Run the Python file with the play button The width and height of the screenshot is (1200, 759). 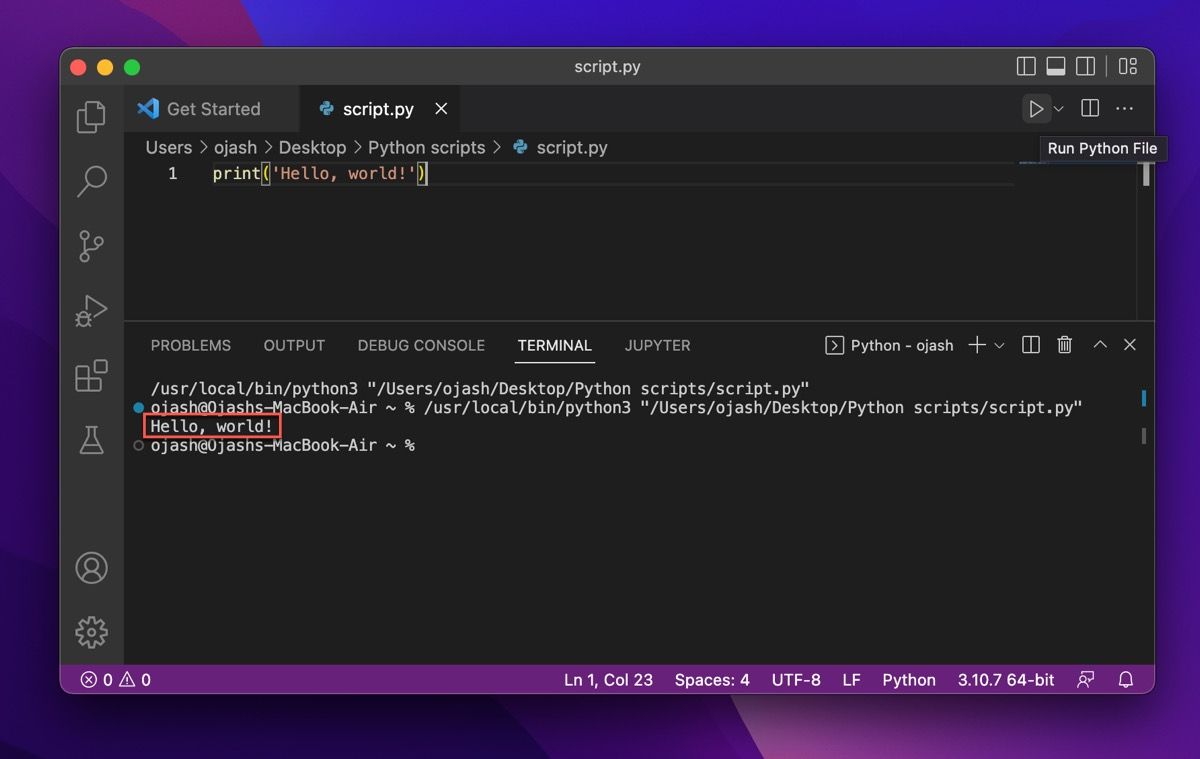[1038, 108]
